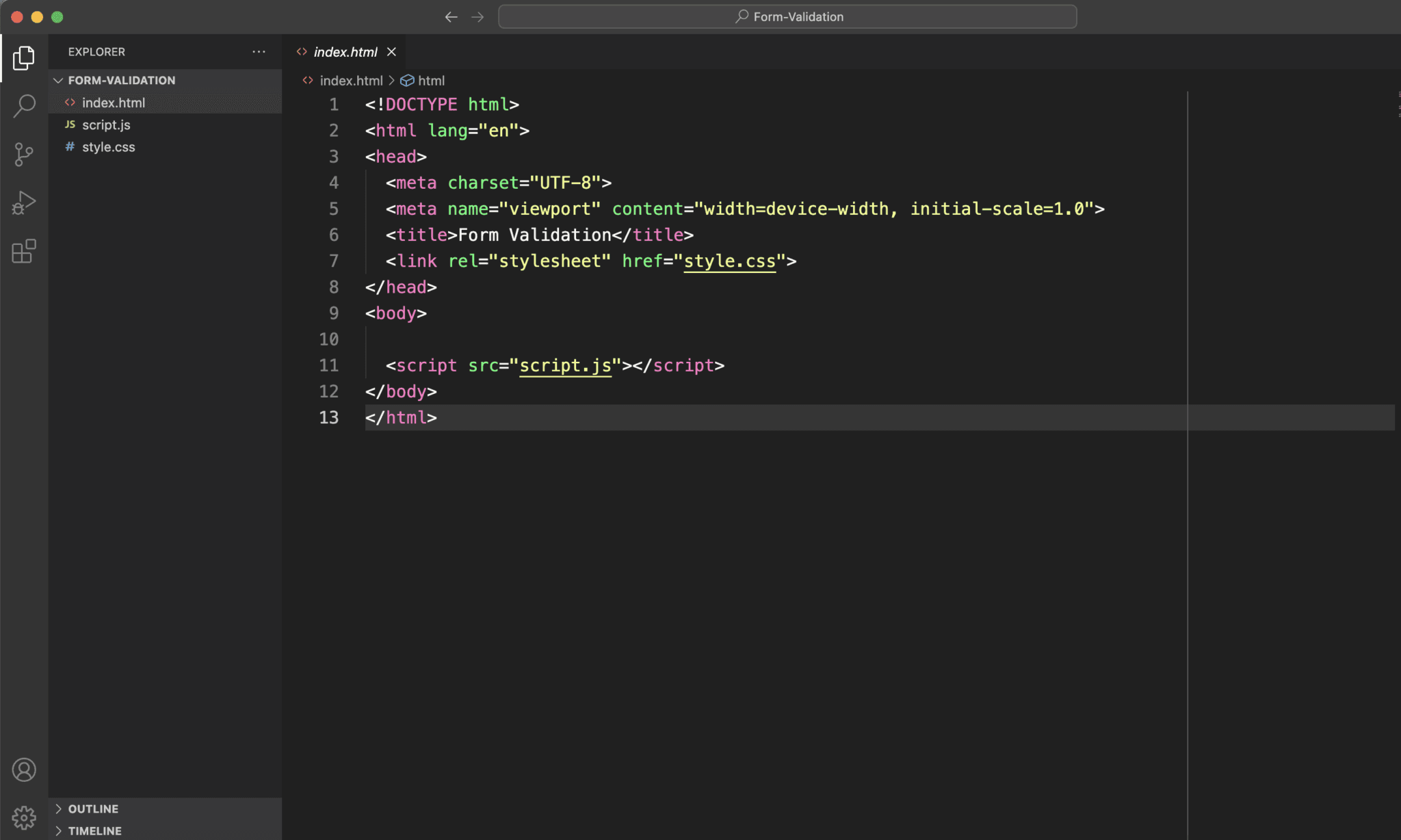Screen dimensions: 1401x840
Task: Open the Accounts icon at the bottom
Action: (x=24, y=770)
